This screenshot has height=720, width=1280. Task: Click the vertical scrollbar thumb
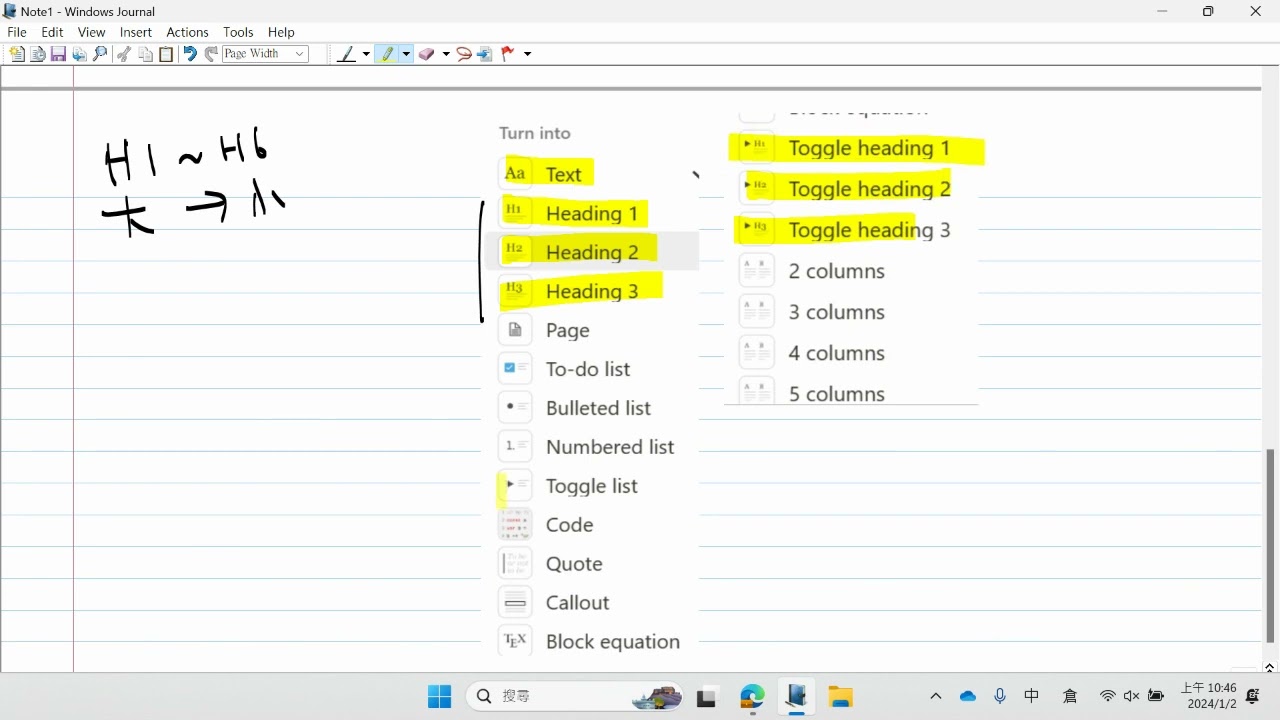[1270, 546]
